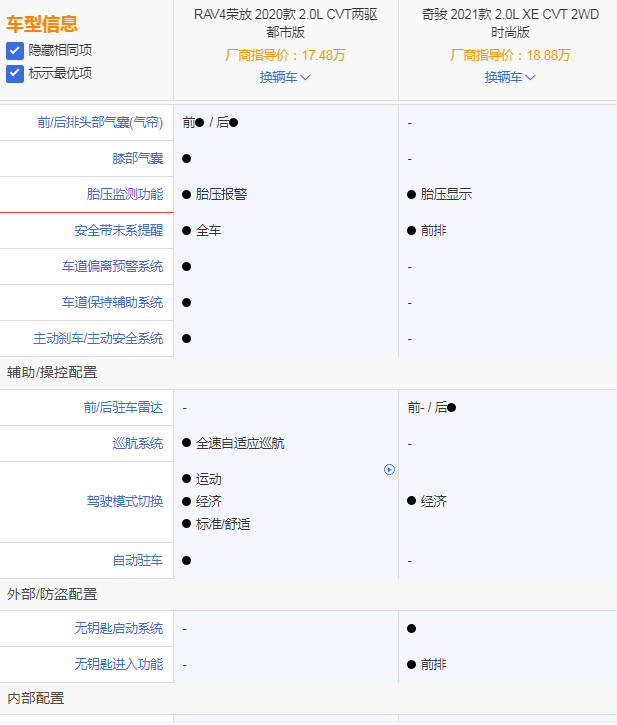Click the RAV4荣放 2020款 model title
Image resolution: width=617 pixels, height=725 pixels.
click(285, 23)
